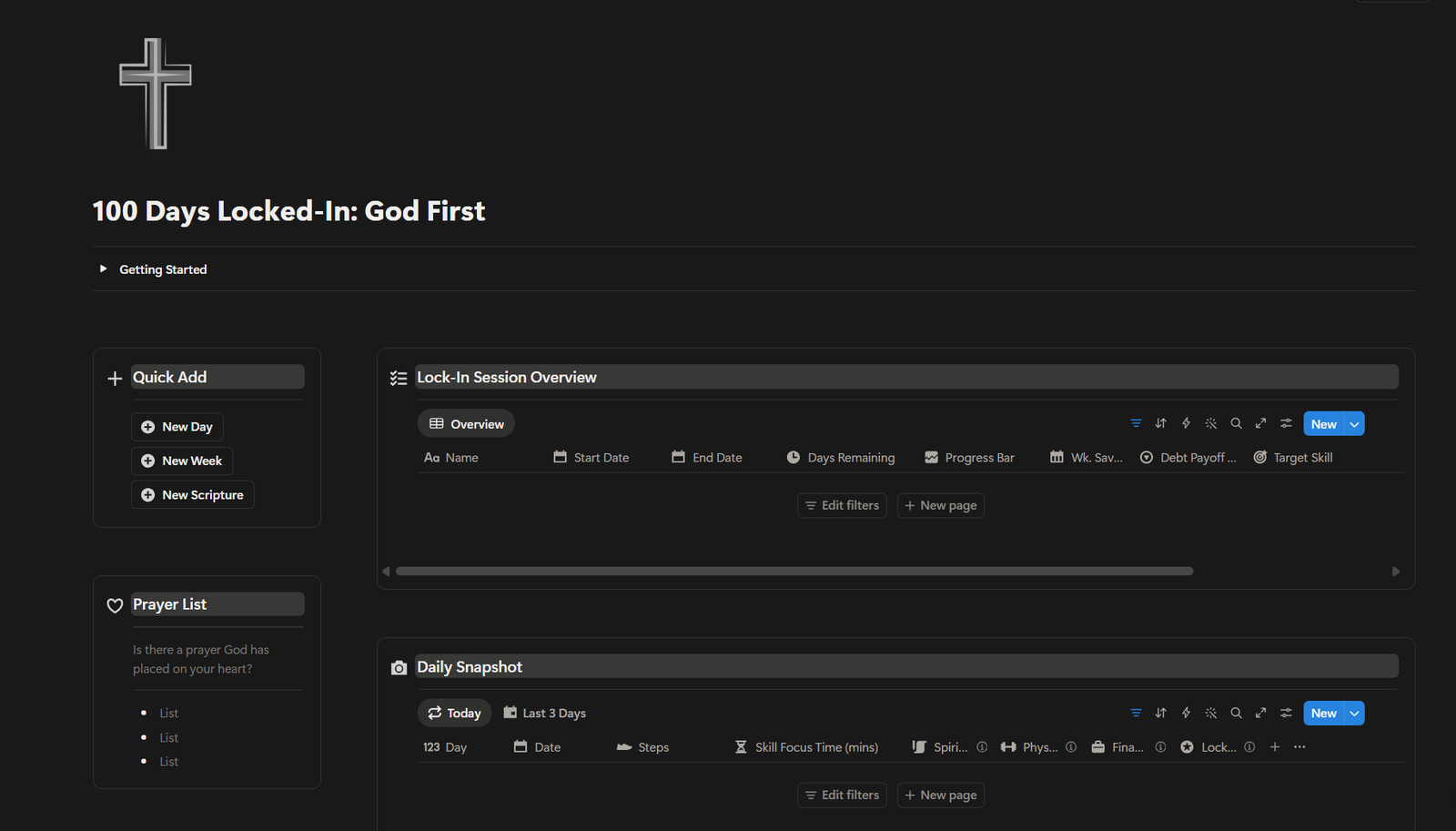
Task: Click the checklist icon beside Lock-In Session Overview
Action: pyautogui.click(x=399, y=379)
